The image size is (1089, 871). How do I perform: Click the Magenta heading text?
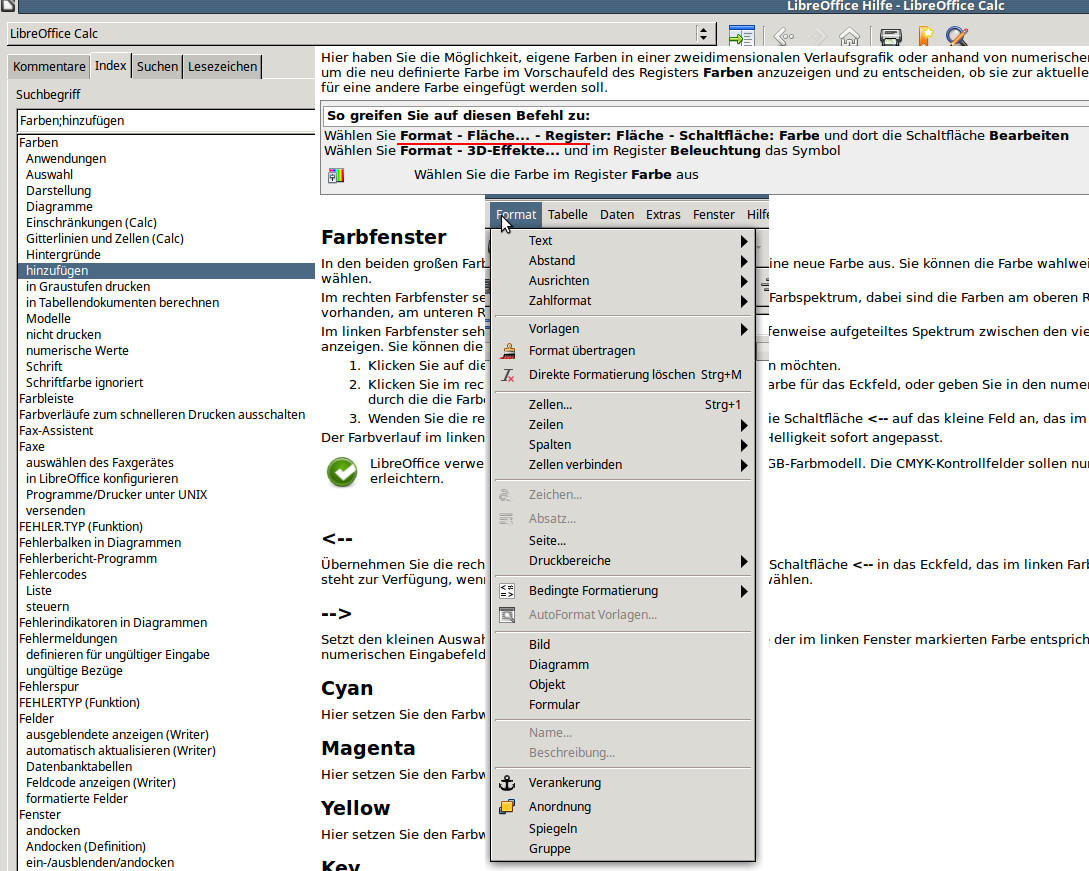pos(368,748)
